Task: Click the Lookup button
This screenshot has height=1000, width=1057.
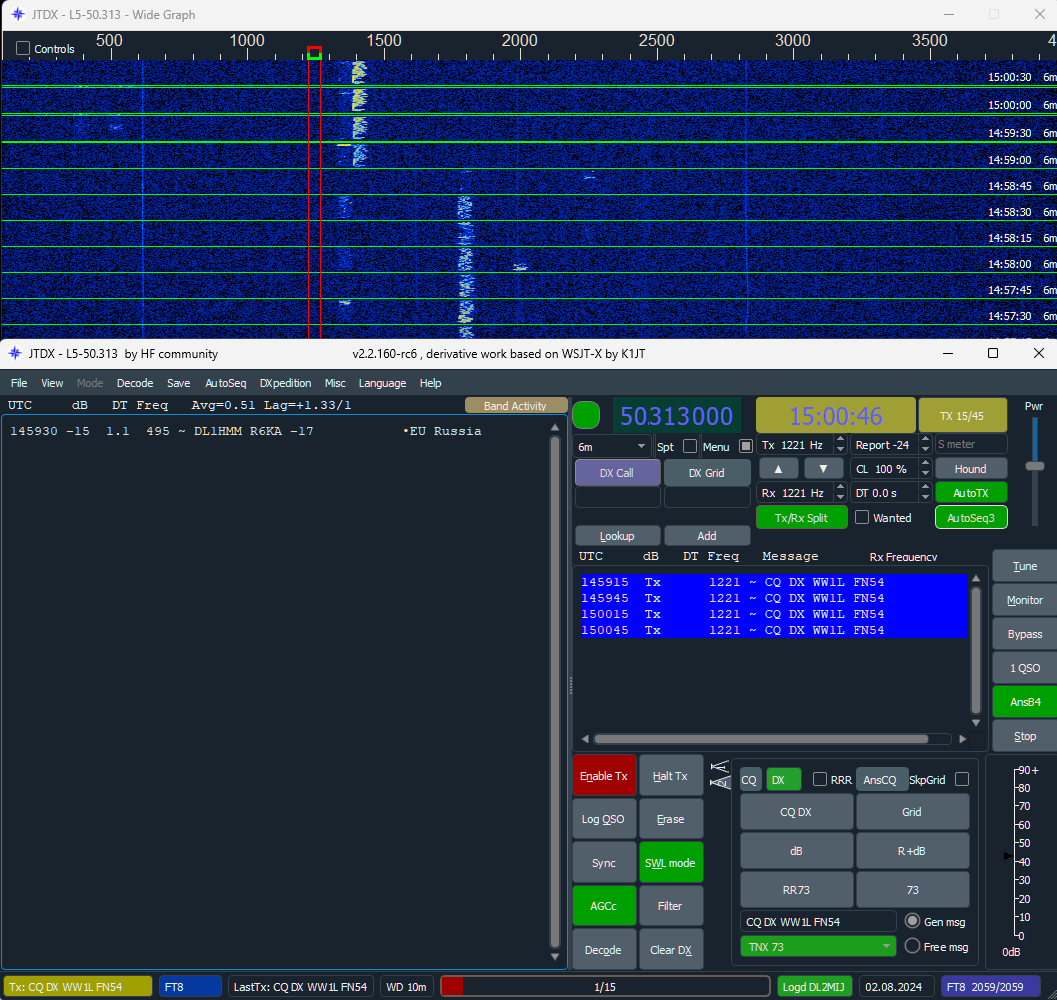Action: [617, 535]
